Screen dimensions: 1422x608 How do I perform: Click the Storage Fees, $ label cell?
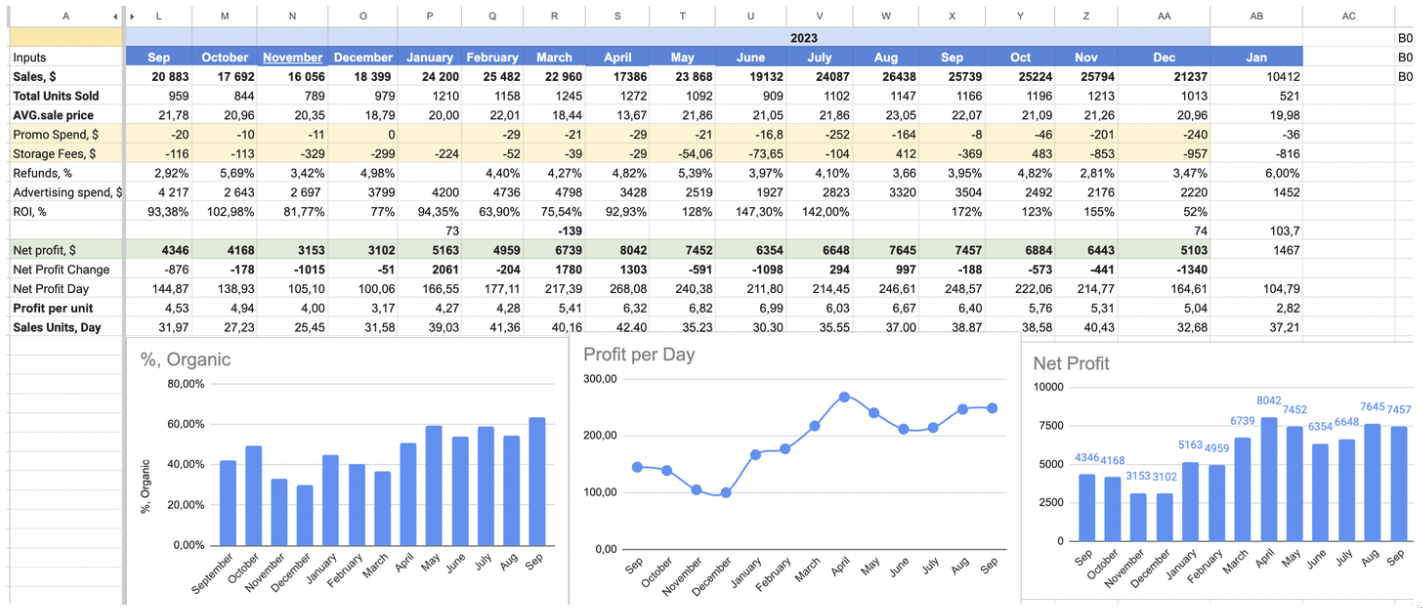pos(55,153)
